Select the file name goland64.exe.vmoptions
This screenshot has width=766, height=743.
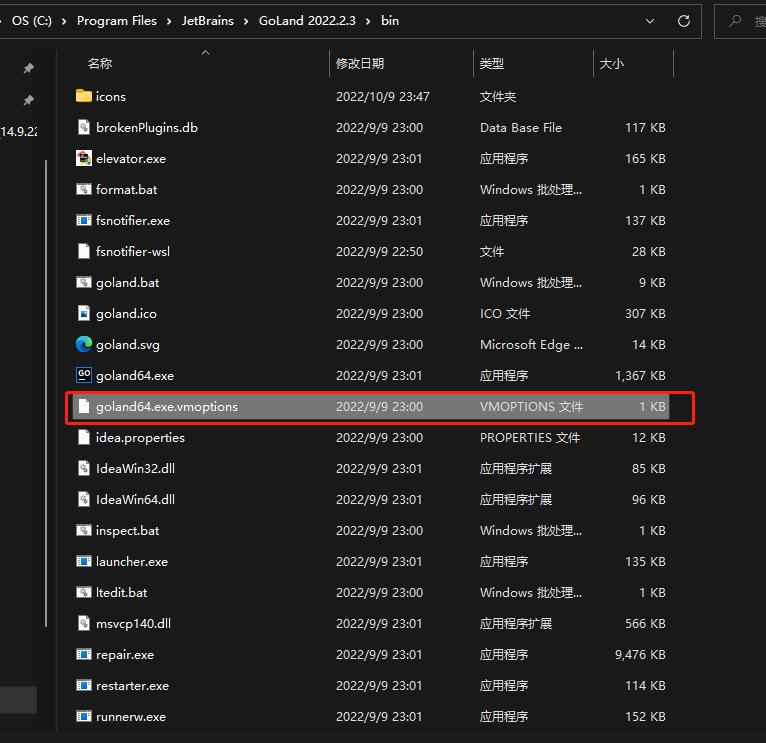pyautogui.click(x=167, y=406)
